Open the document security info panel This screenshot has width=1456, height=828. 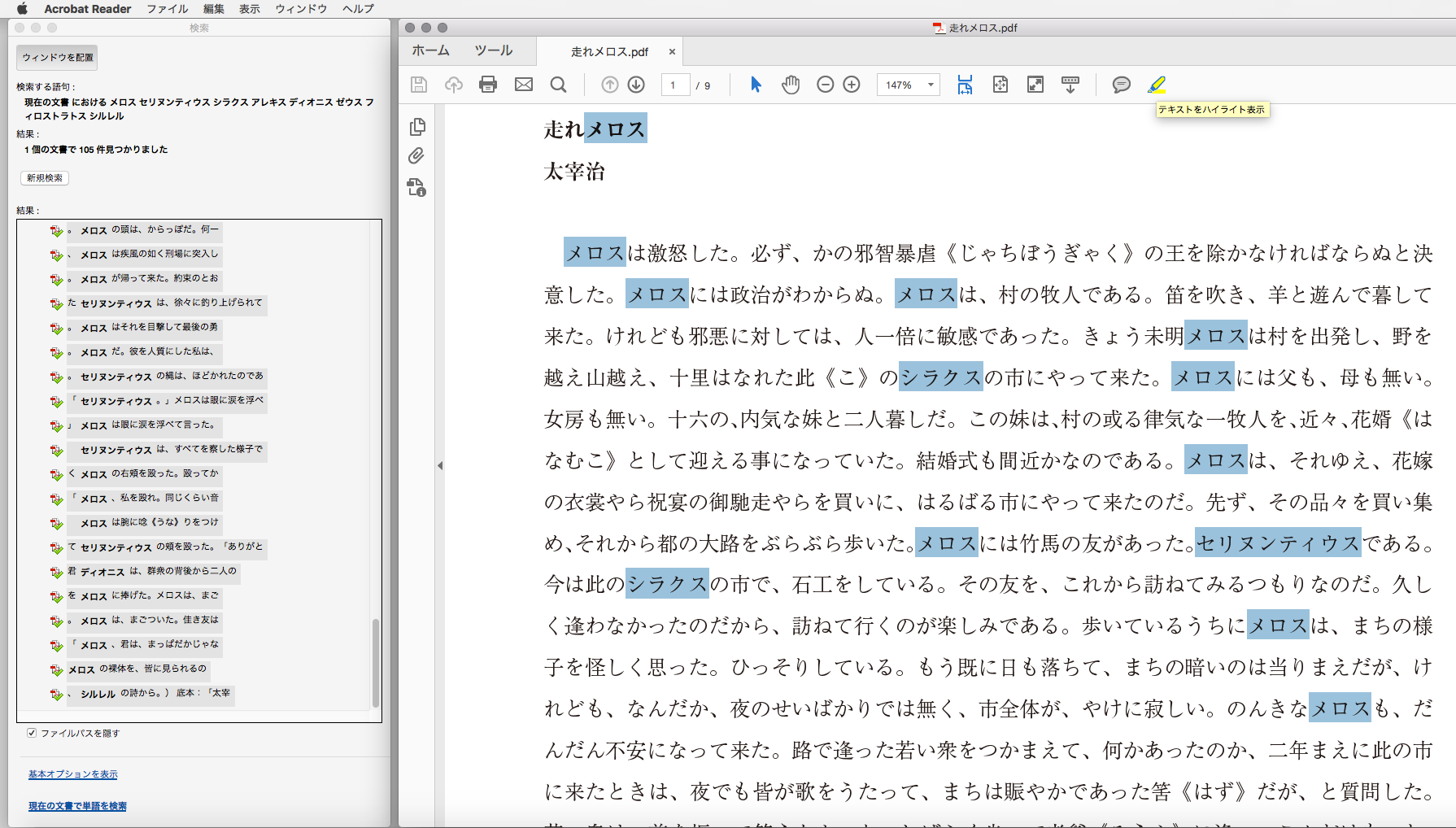[416, 188]
